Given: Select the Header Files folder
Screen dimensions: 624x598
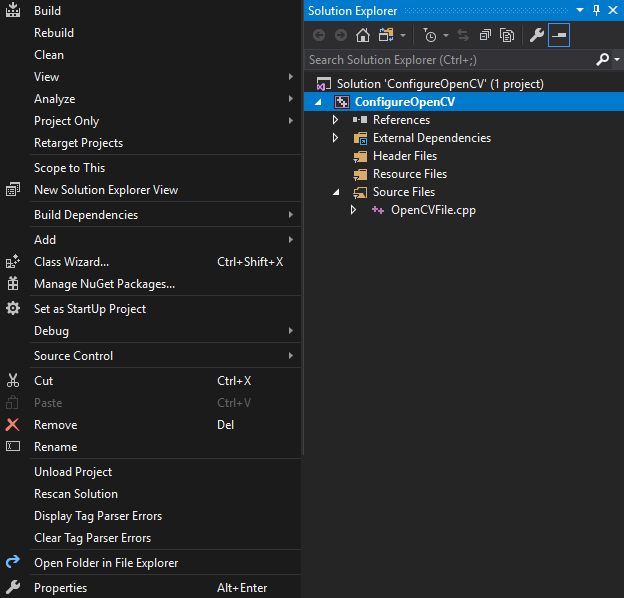Looking at the screenshot, I should click(404, 156).
